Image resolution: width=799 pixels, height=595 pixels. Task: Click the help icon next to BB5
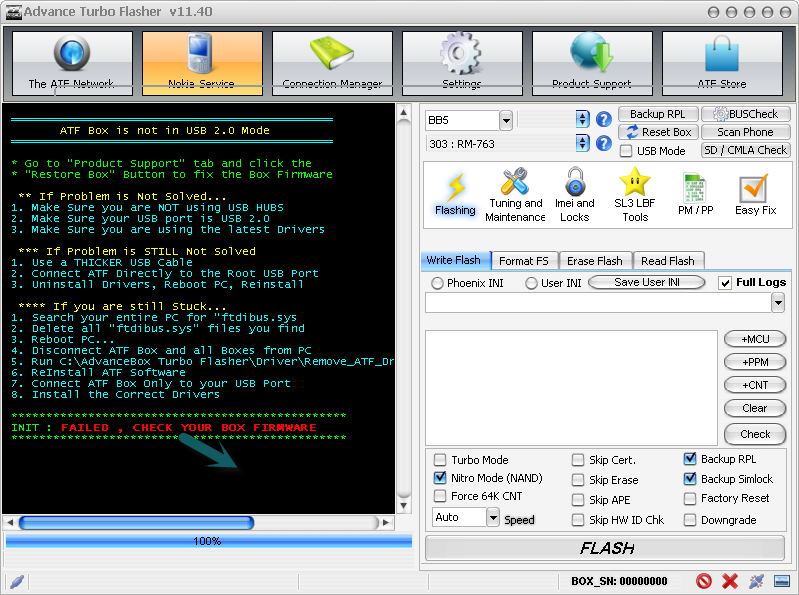(604, 120)
